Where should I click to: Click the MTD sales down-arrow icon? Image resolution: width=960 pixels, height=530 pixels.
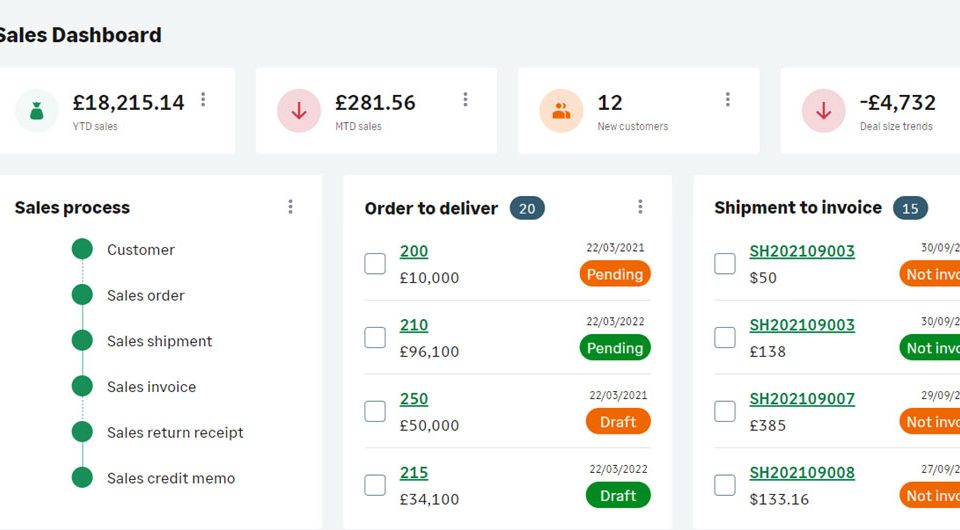[x=299, y=111]
